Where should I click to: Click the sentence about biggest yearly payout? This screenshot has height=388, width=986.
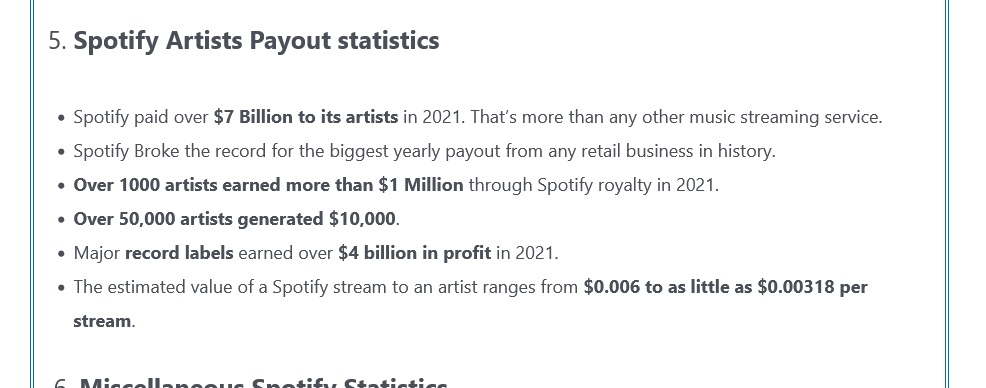pos(424,151)
